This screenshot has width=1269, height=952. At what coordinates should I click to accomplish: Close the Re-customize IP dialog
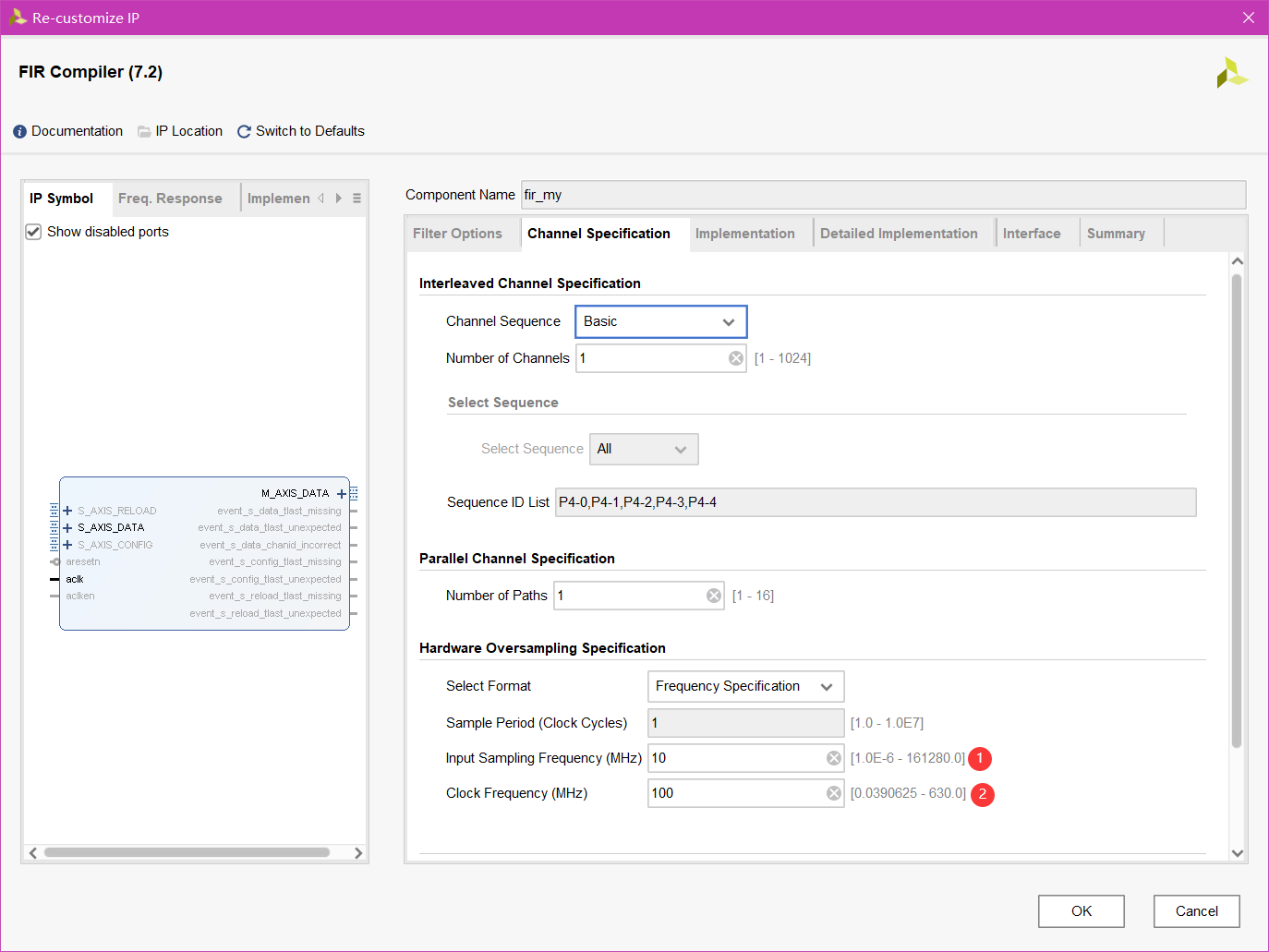click(x=1249, y=18)
